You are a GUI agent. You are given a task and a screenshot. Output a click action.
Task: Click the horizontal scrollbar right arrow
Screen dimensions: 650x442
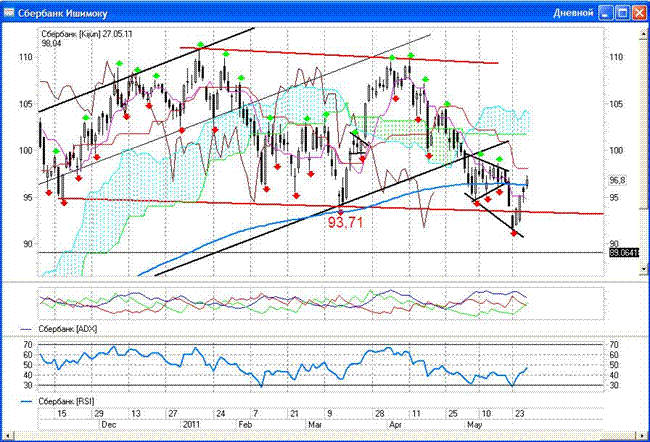tap(643, 437)
